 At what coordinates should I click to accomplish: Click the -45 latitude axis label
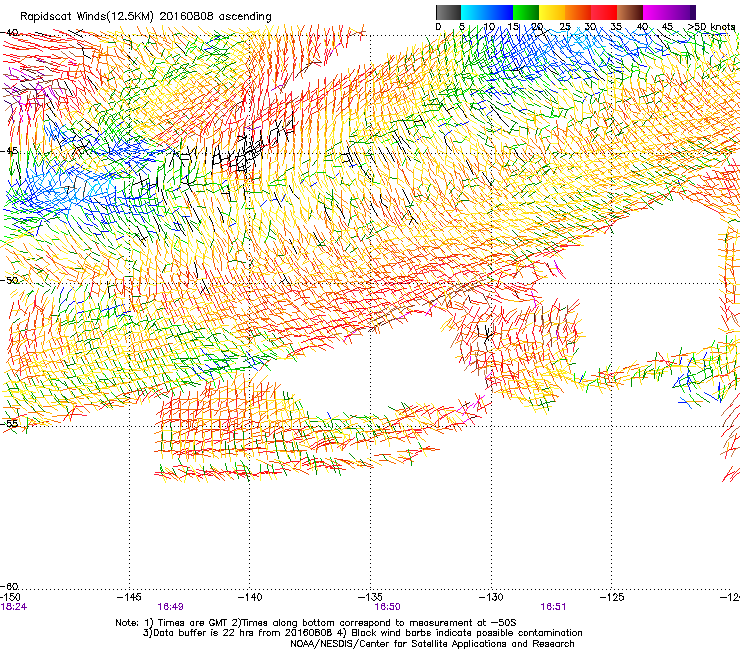[x=9, y=151]
